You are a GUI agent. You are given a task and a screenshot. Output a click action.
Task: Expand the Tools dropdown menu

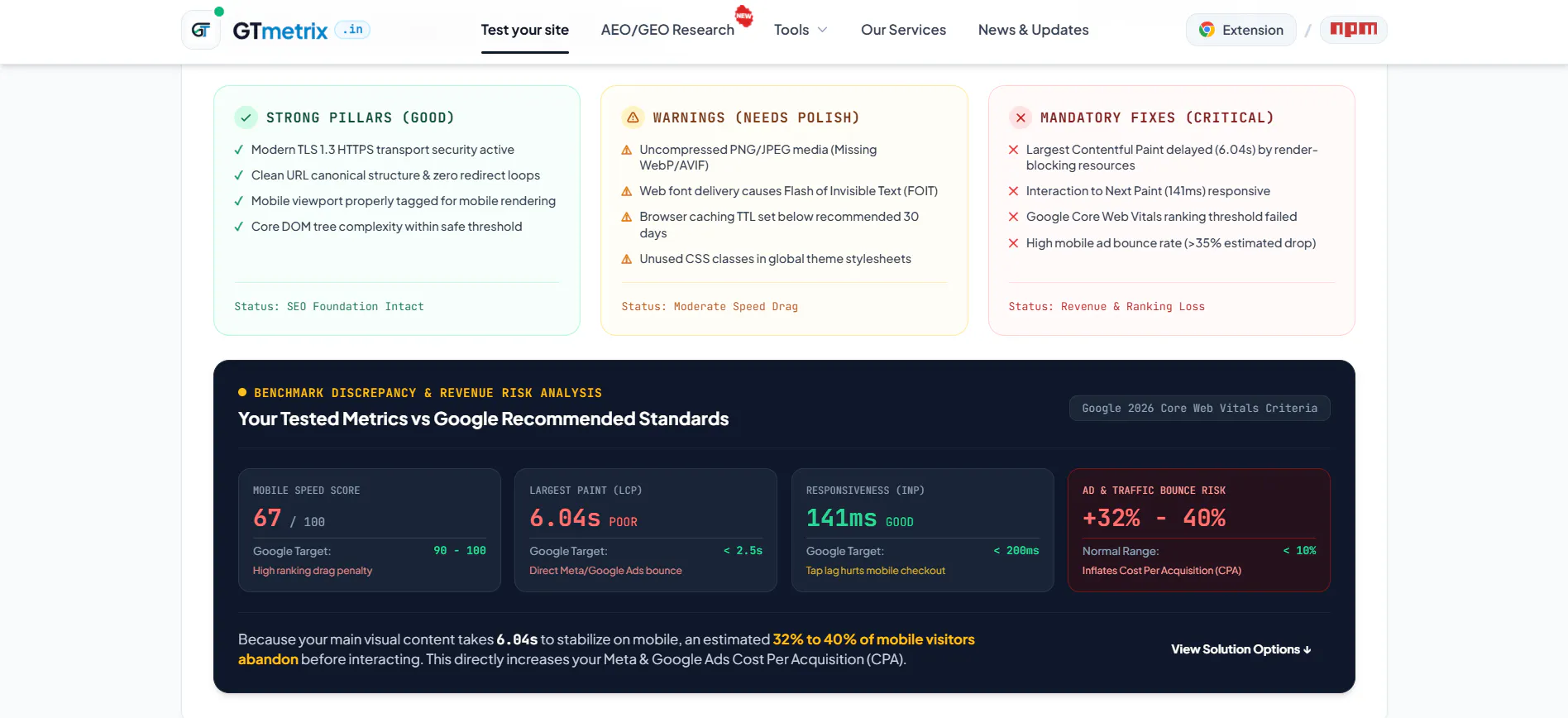[801, 30]
